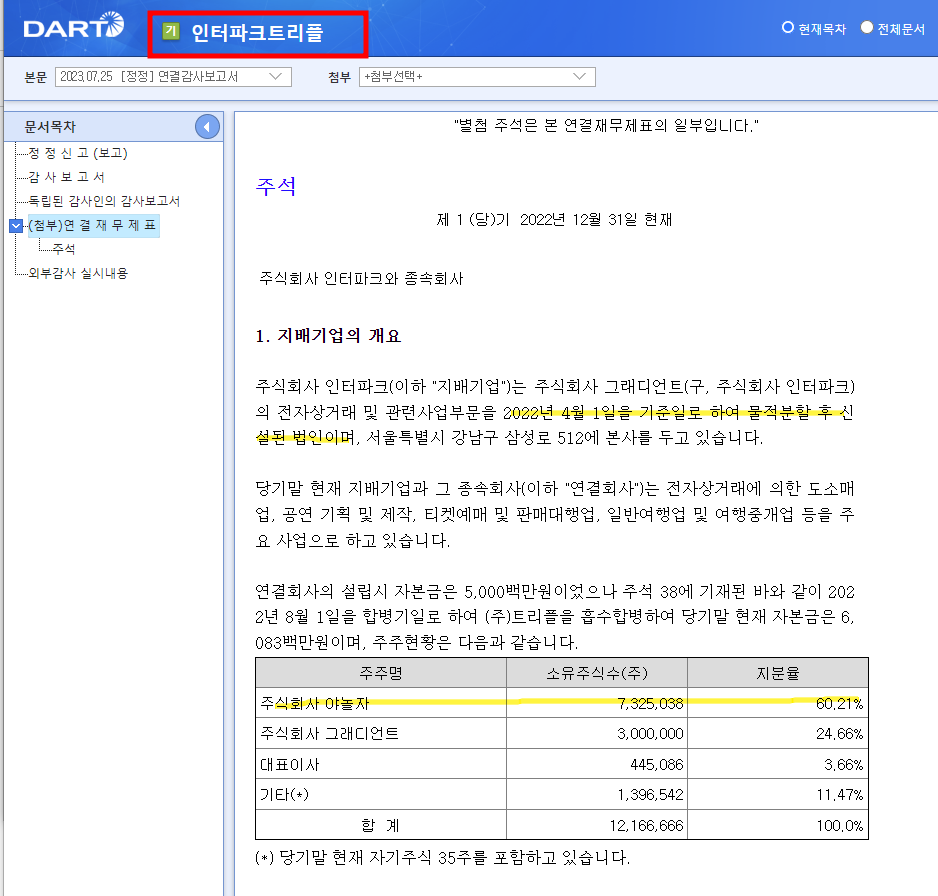Select (첨부)연 결 재 무 제 표 item
The image size is (938, 896).
(x=93, y=225)
